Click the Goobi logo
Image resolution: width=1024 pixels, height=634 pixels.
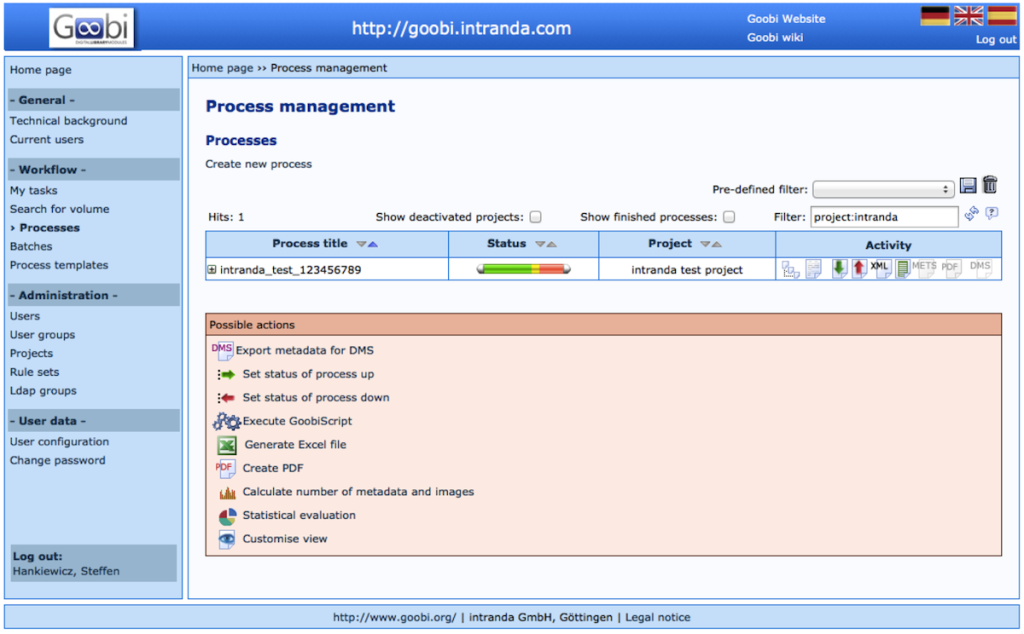(91, 28)
